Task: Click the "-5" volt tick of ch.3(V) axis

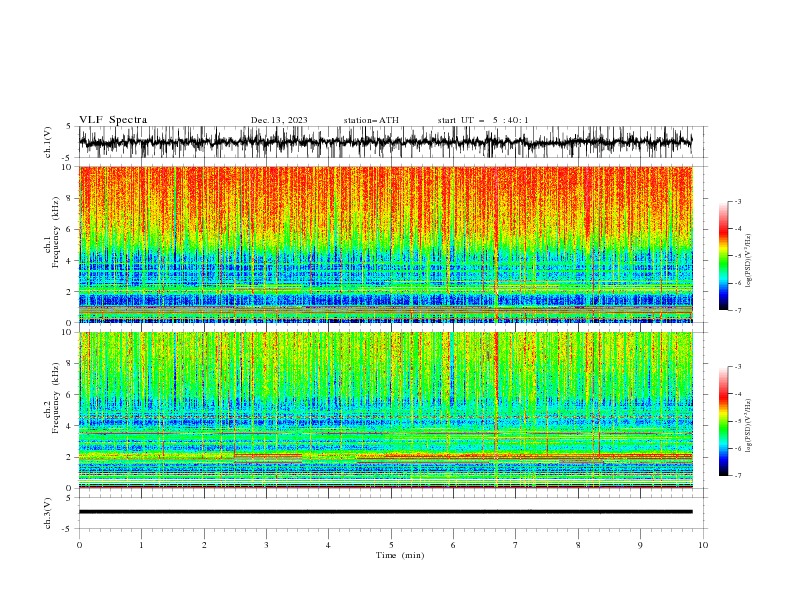Action: click(x=67, y=529)
